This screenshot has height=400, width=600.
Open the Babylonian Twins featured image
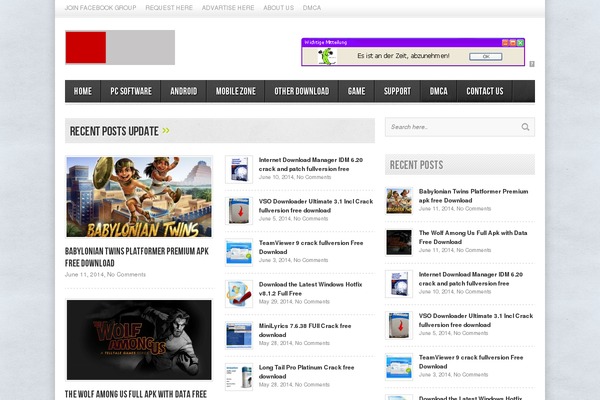139,197
